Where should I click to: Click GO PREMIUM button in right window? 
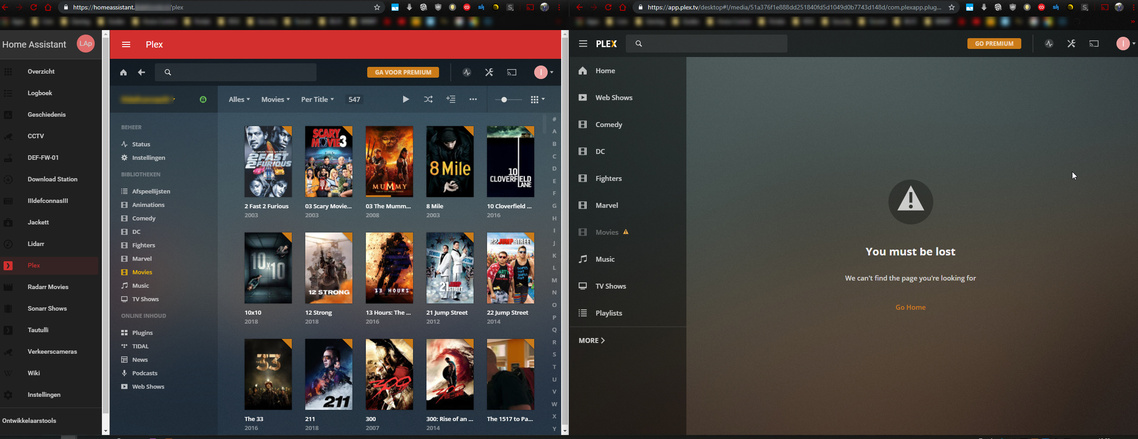coord(994,44)
